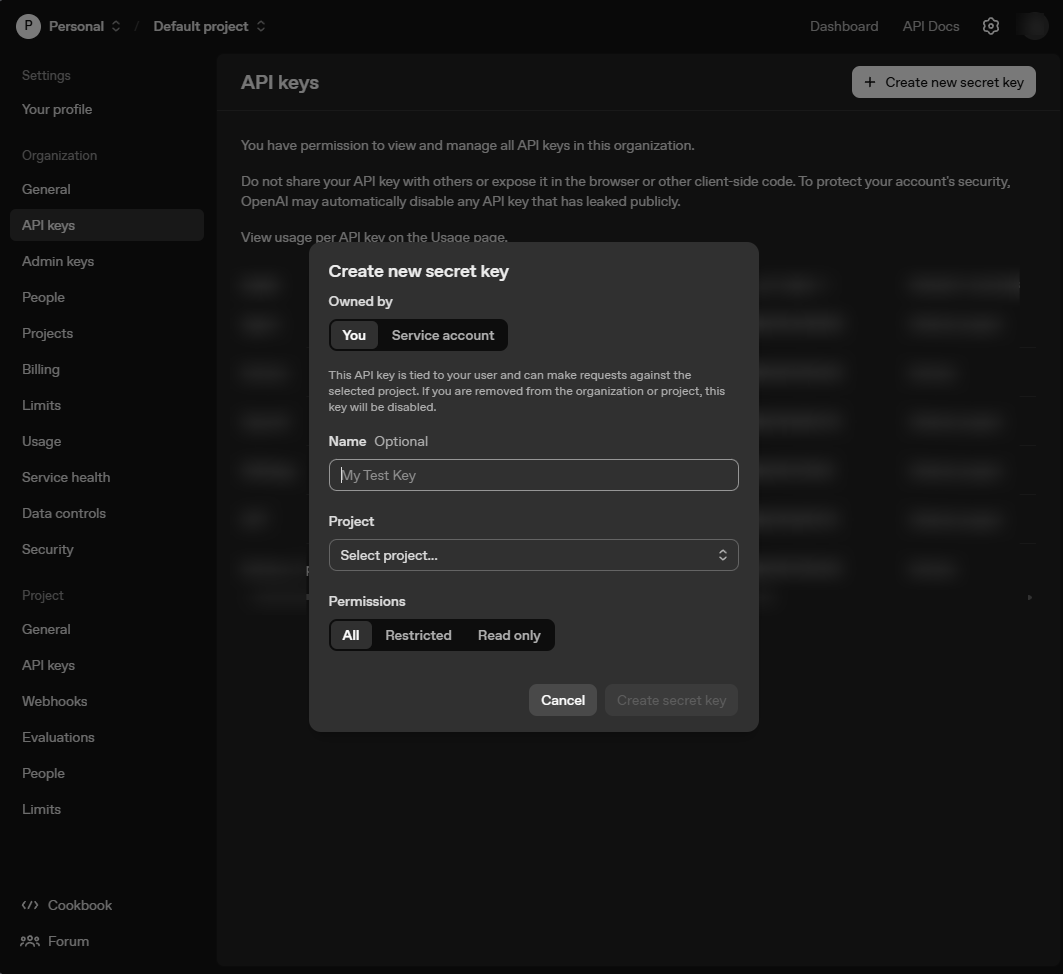1063x974 pixels.
Task: Open Webhooks in Project section
Action: [55, 701]
